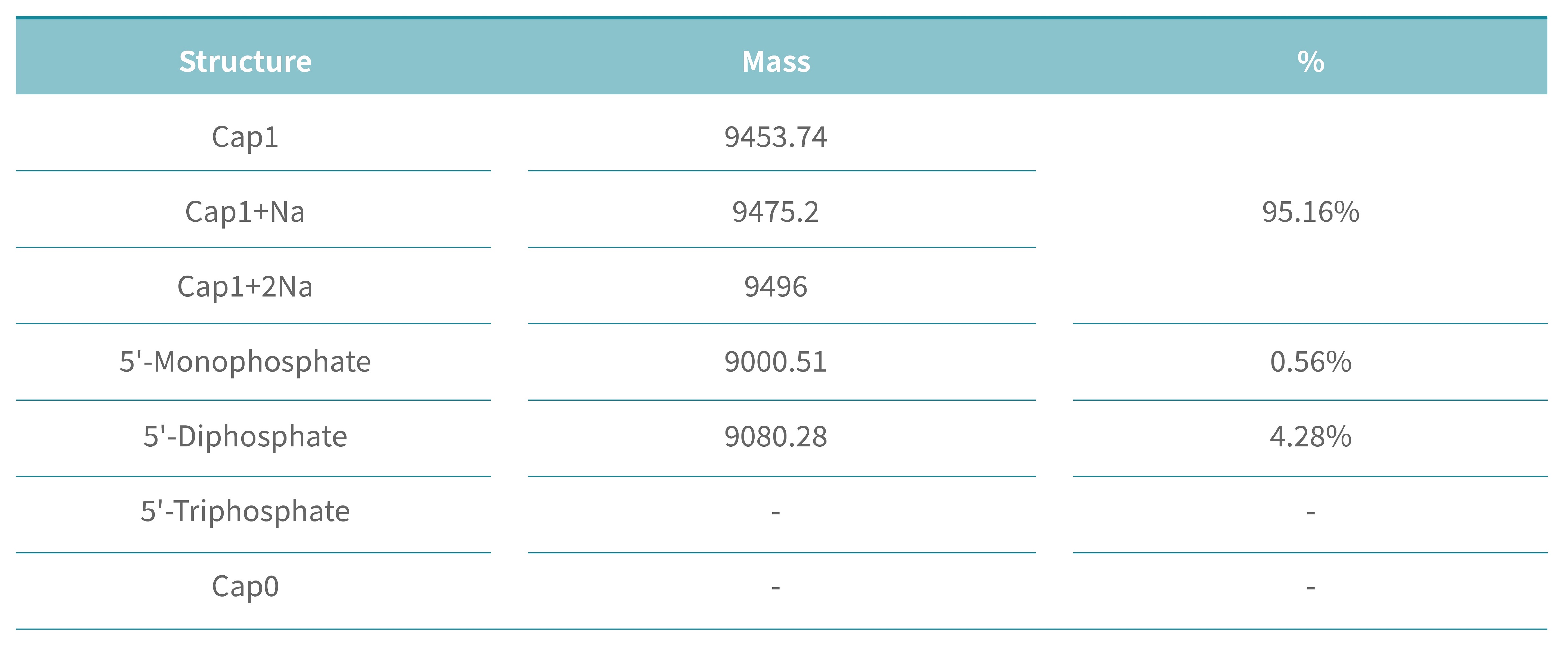Click the 95.16% percentage cell
The width and height of the screenshot is (1568, 645).
(x=1311, y=212)
